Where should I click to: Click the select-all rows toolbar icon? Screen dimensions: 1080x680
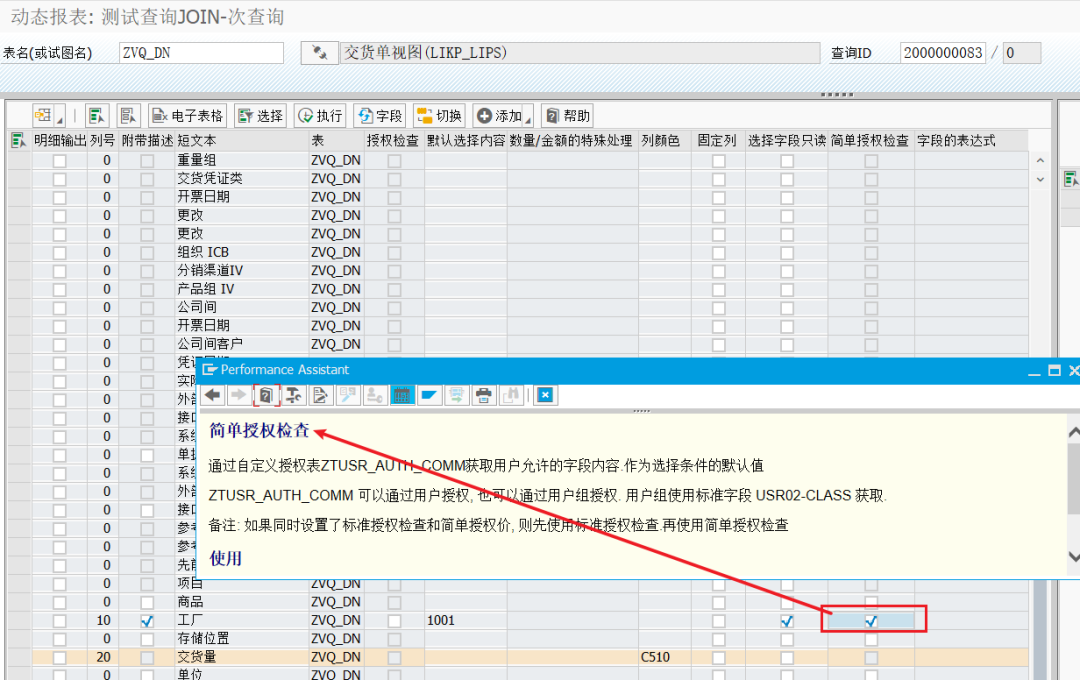(x=97, y=116)
